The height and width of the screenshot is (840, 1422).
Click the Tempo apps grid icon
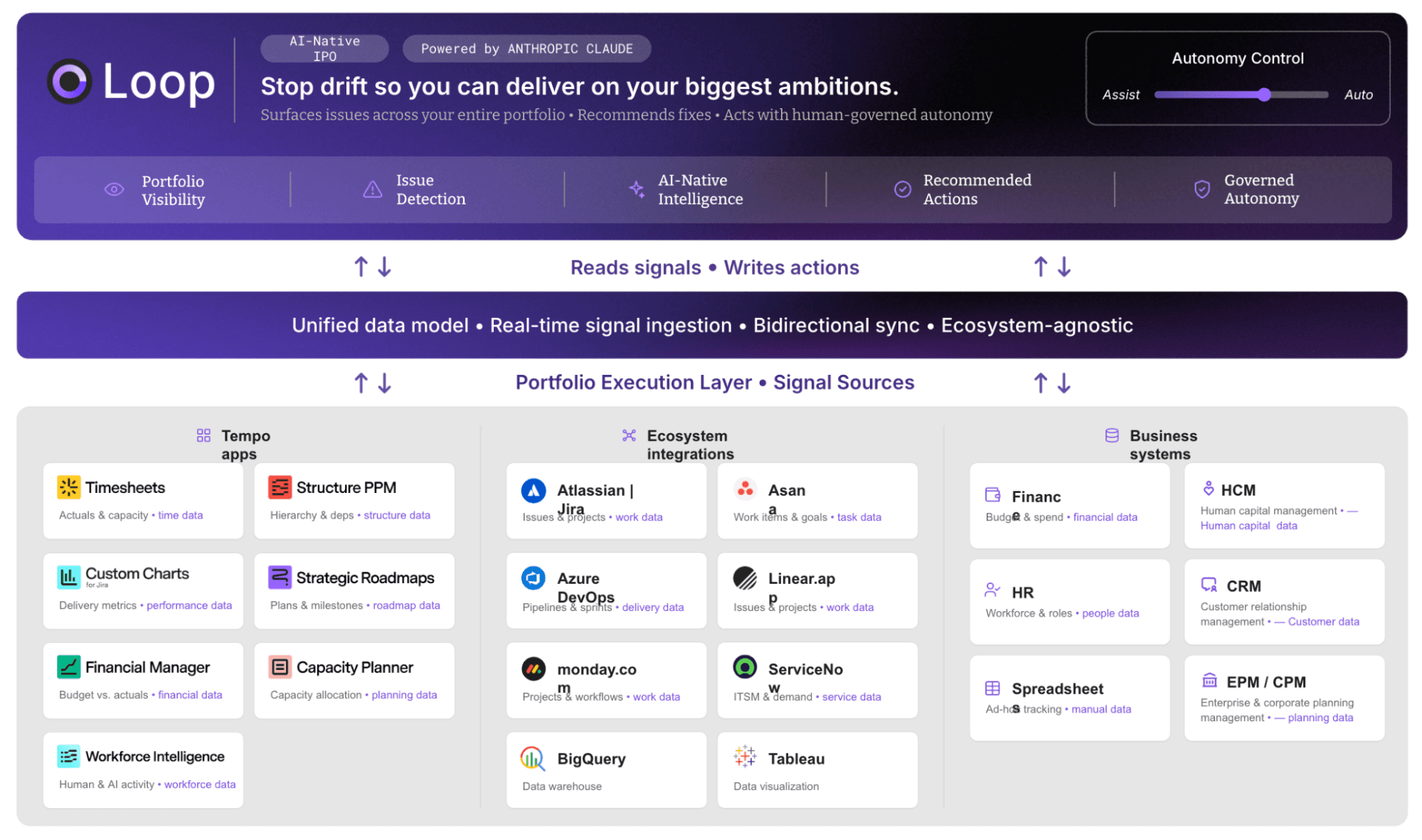click(203, 435)
